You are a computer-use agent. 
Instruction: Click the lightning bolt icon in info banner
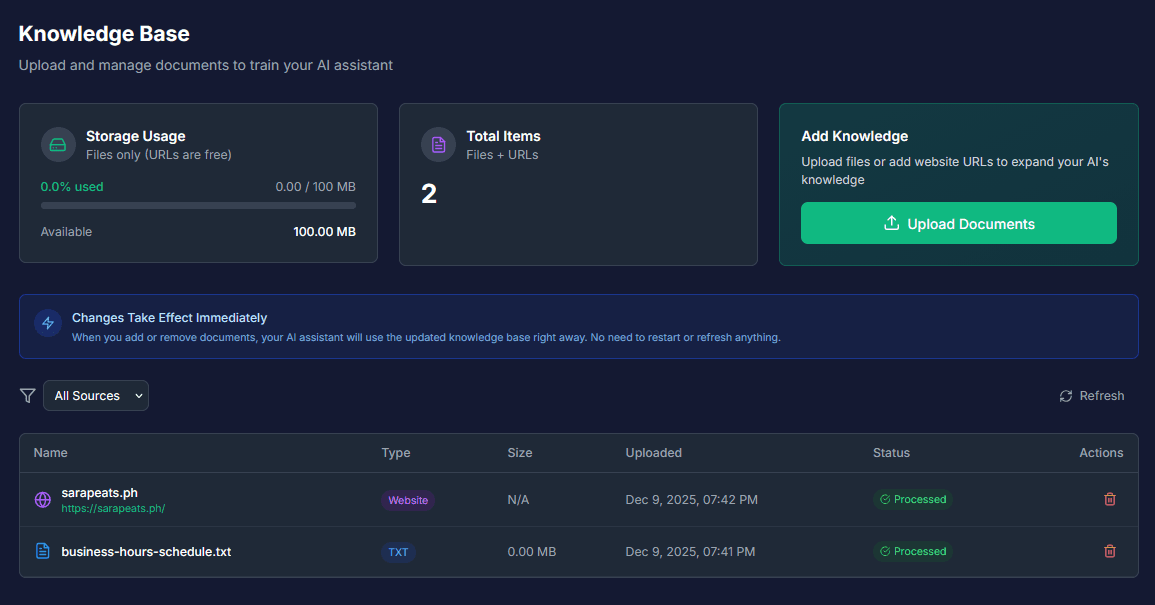[x=48, y=323]
